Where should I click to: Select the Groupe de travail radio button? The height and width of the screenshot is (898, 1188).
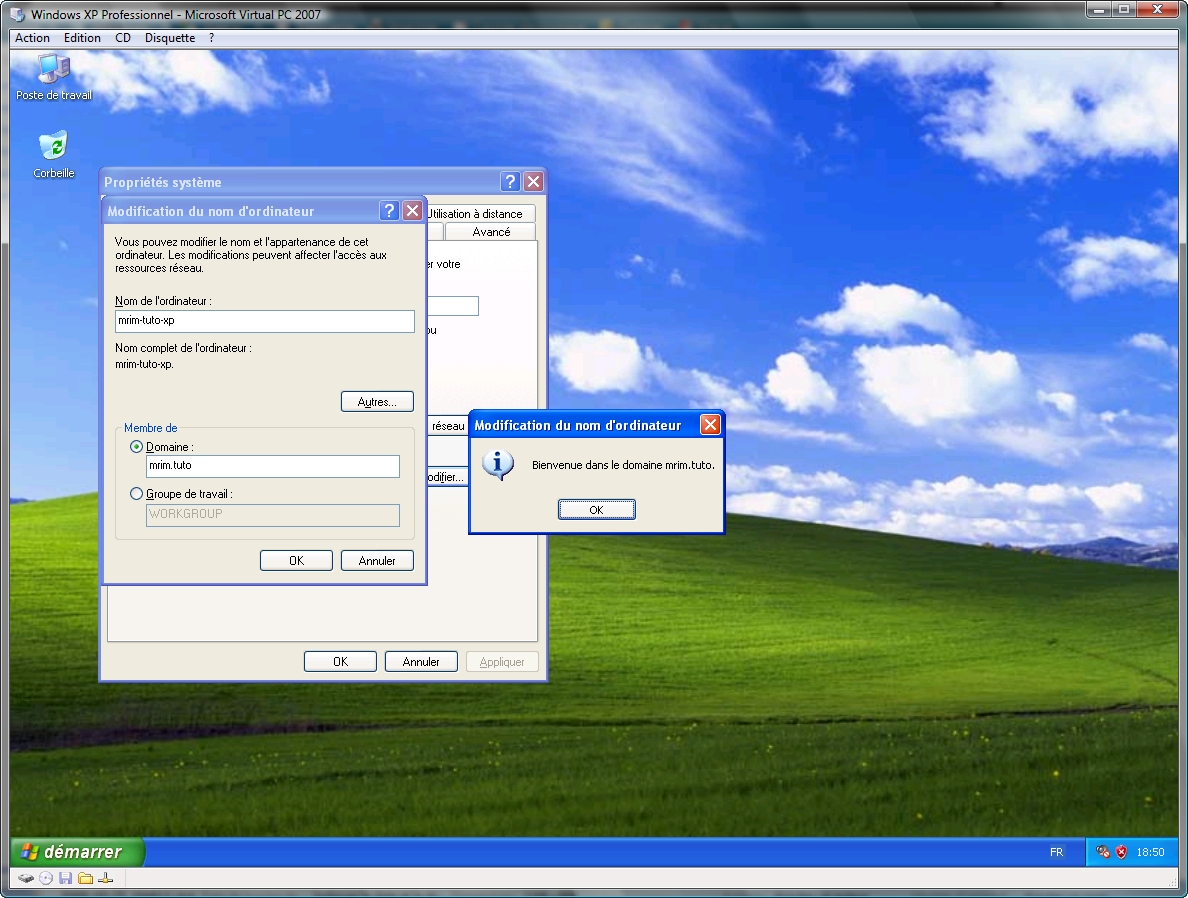[x=136, y=493]
